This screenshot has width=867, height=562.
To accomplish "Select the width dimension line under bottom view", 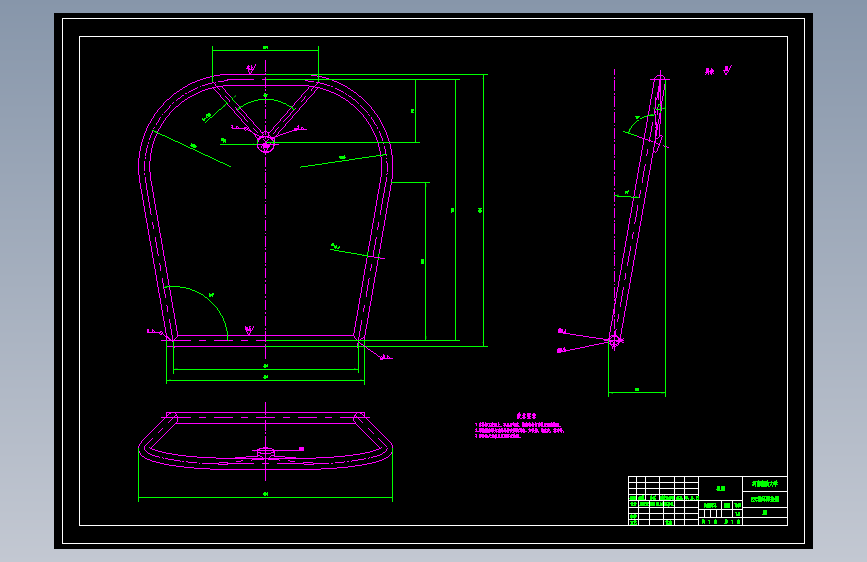I will (265, 498).
